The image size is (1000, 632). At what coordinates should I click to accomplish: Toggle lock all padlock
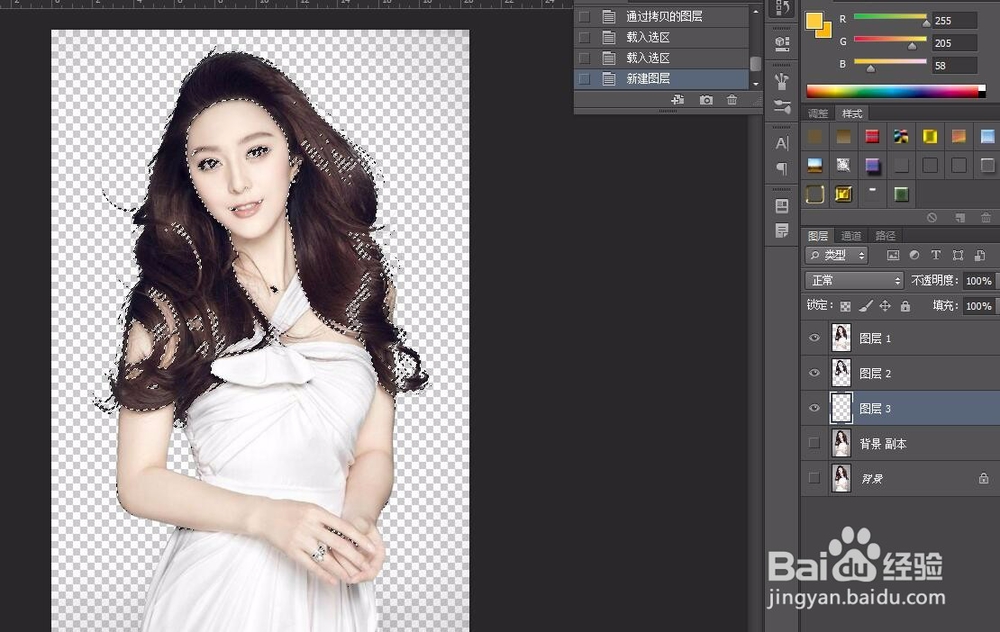coord(905,306)
